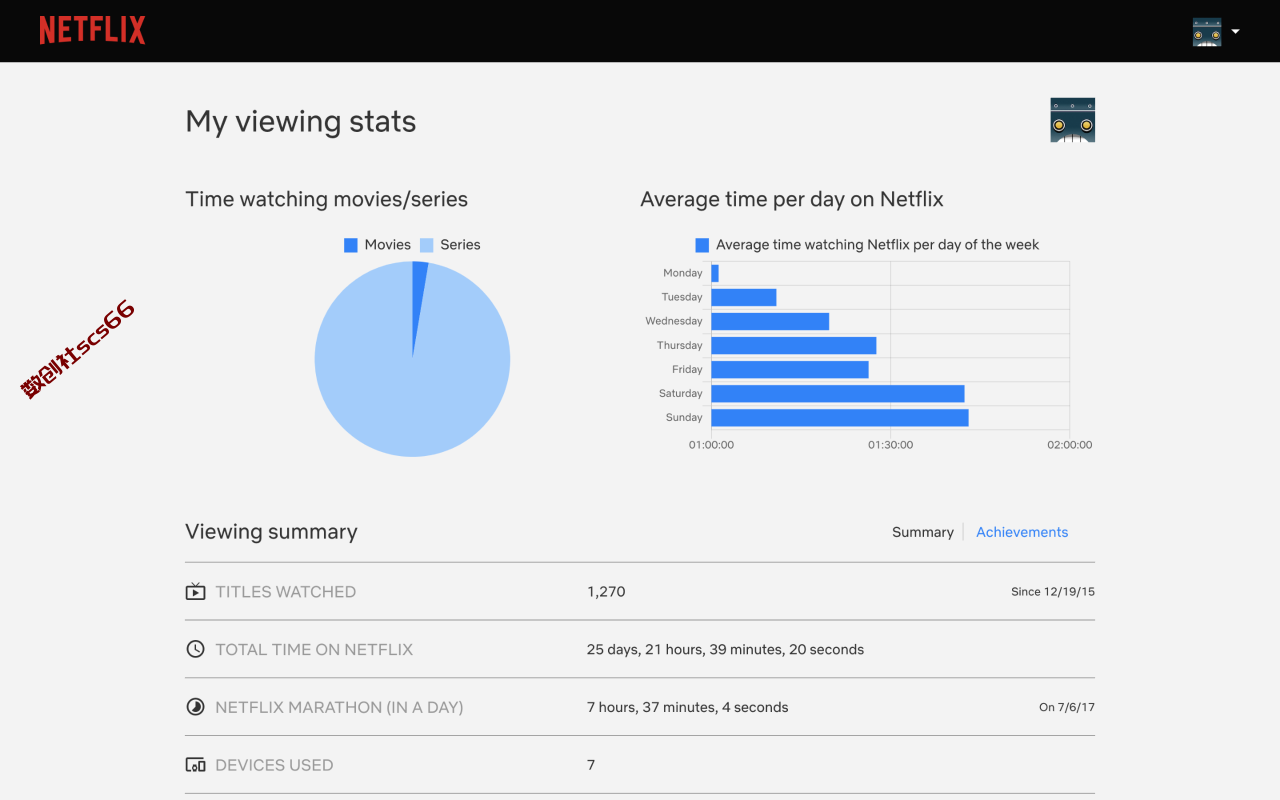Click the Total Time clock icon
The image size is (1280, 800).
click(195, 649)
